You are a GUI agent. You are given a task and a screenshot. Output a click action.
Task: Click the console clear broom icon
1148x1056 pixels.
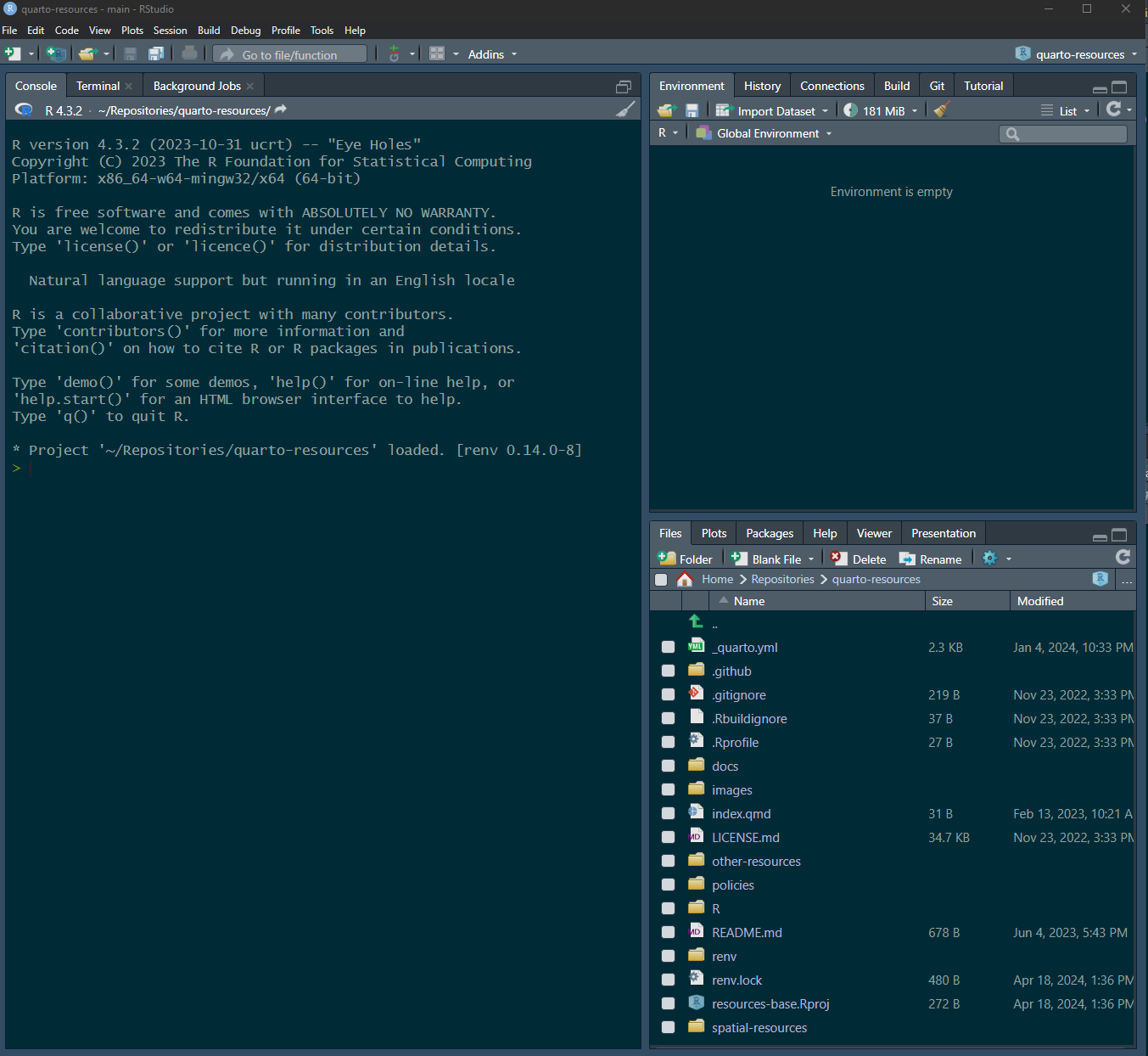click(x=625, y=110)
